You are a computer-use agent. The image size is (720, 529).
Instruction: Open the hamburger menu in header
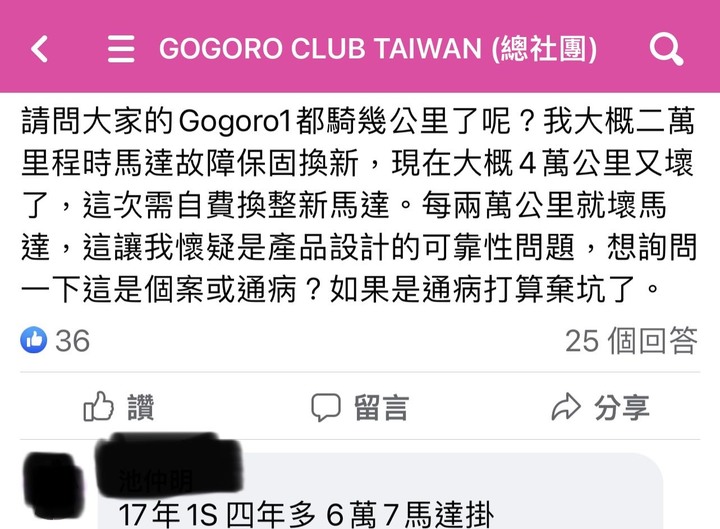(121, 49)
